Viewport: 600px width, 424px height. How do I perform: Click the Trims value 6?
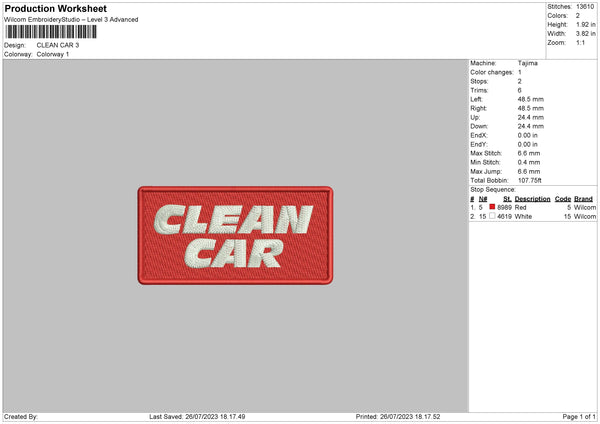(520, 90)
